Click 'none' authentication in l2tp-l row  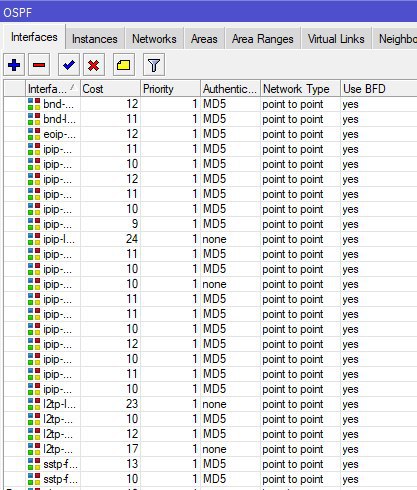click(x=214, y=404)
